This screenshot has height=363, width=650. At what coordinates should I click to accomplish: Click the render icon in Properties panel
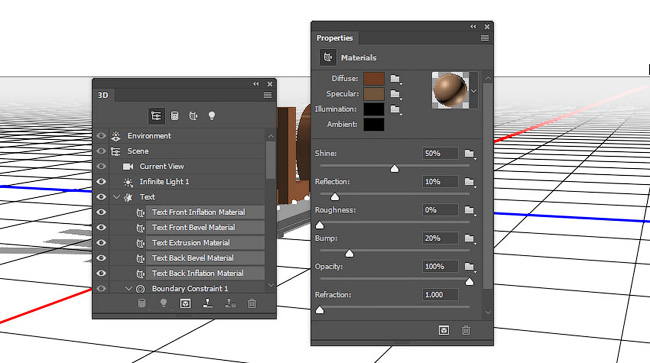[x=444, y=330]
